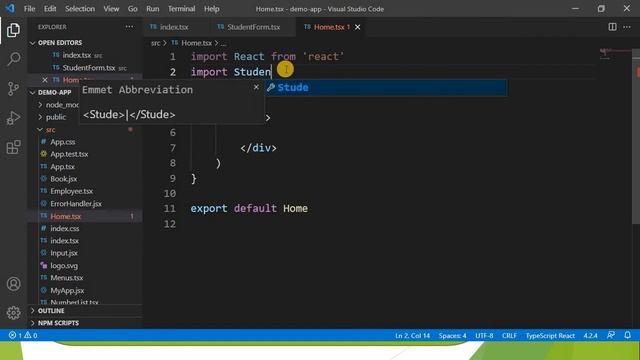
Task: Open the notifications bell in status bar
Action: 627,335
